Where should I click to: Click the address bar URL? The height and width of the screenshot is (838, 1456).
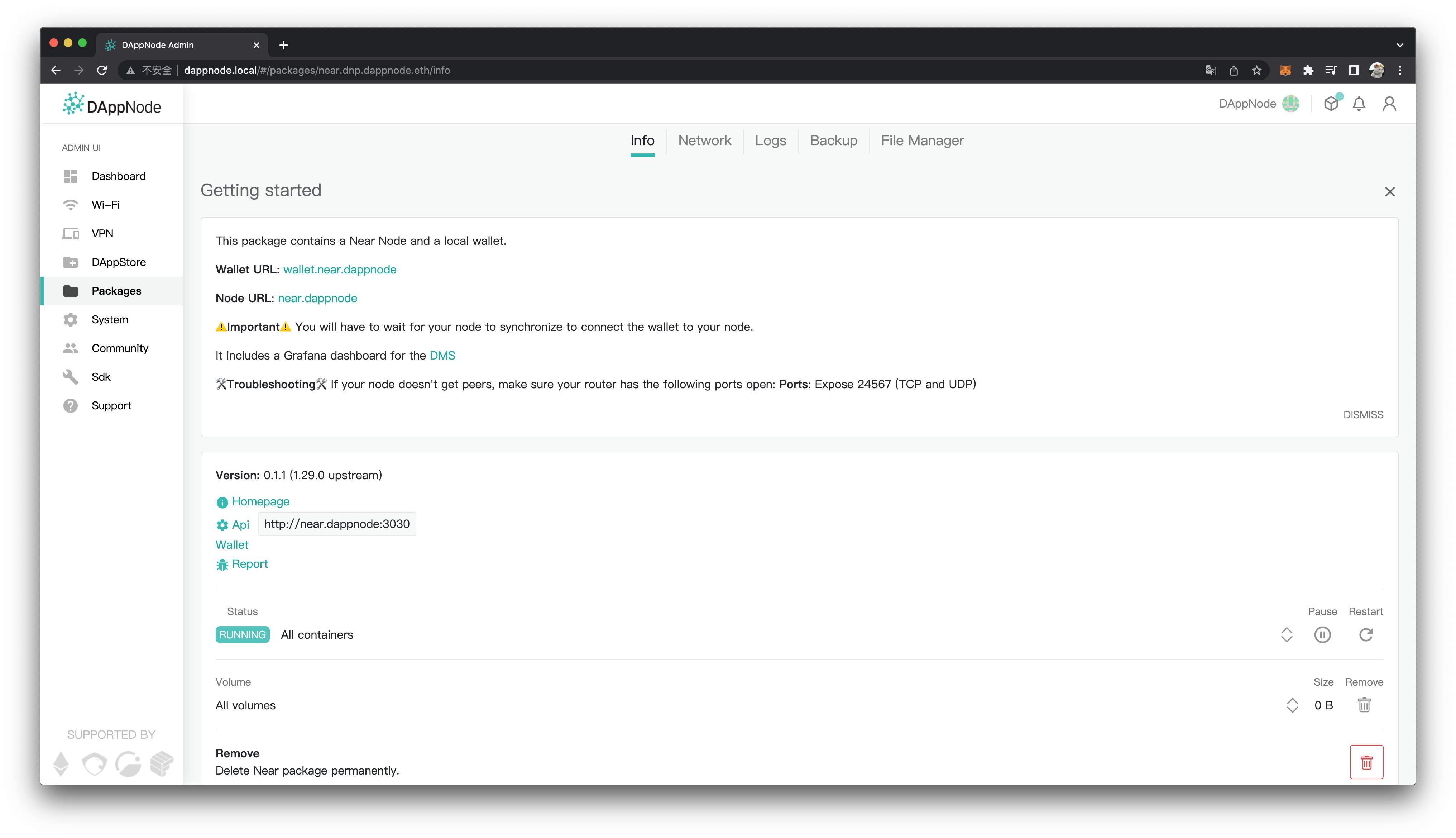coord(317,70)
